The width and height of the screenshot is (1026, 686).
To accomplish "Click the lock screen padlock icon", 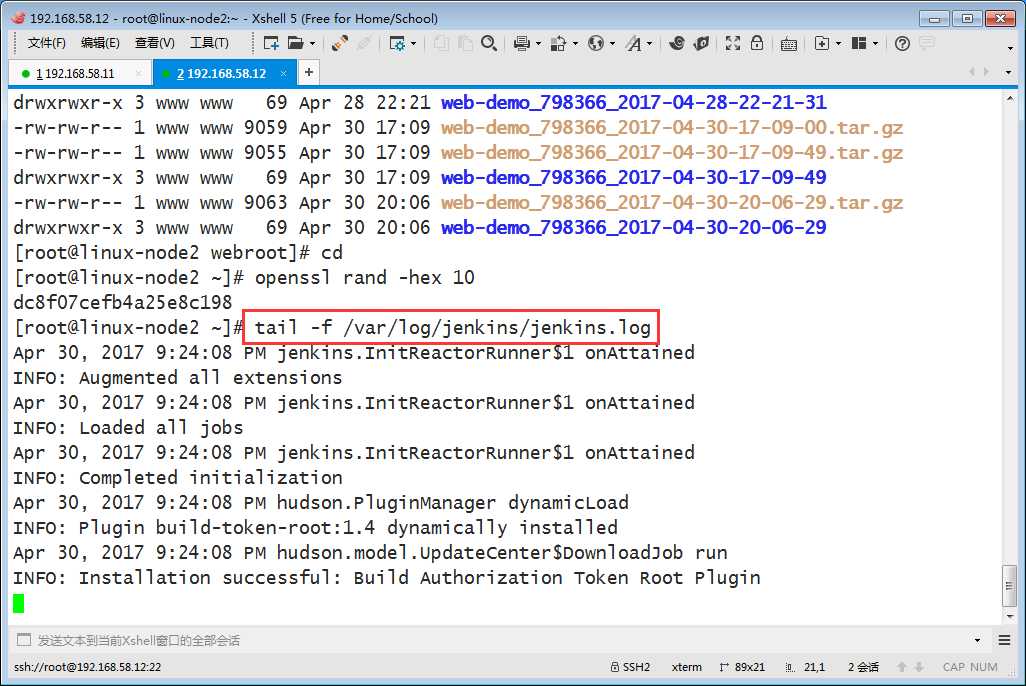I will coord(757,43).
